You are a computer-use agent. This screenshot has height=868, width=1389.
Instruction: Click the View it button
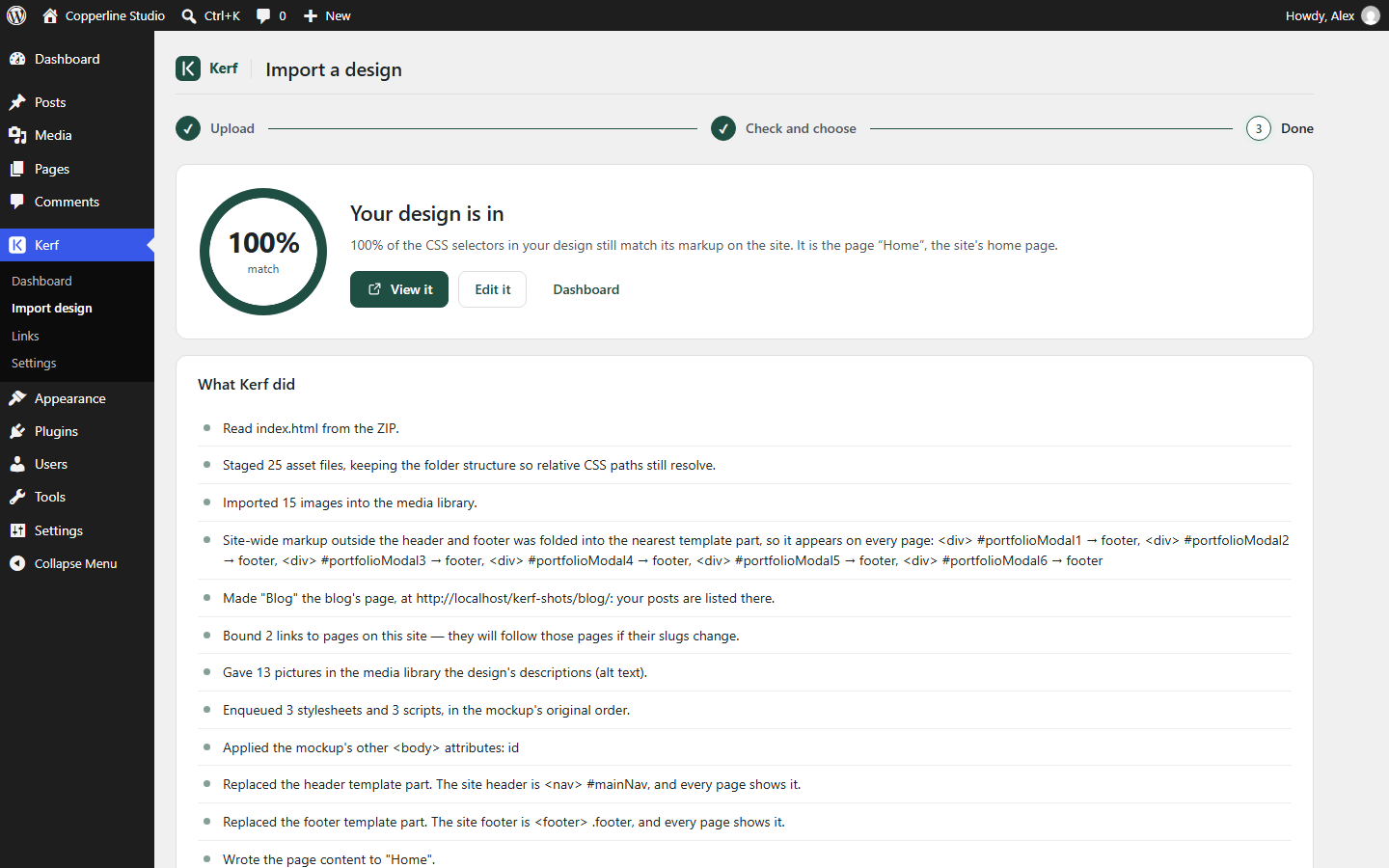(x=399, y=289)
